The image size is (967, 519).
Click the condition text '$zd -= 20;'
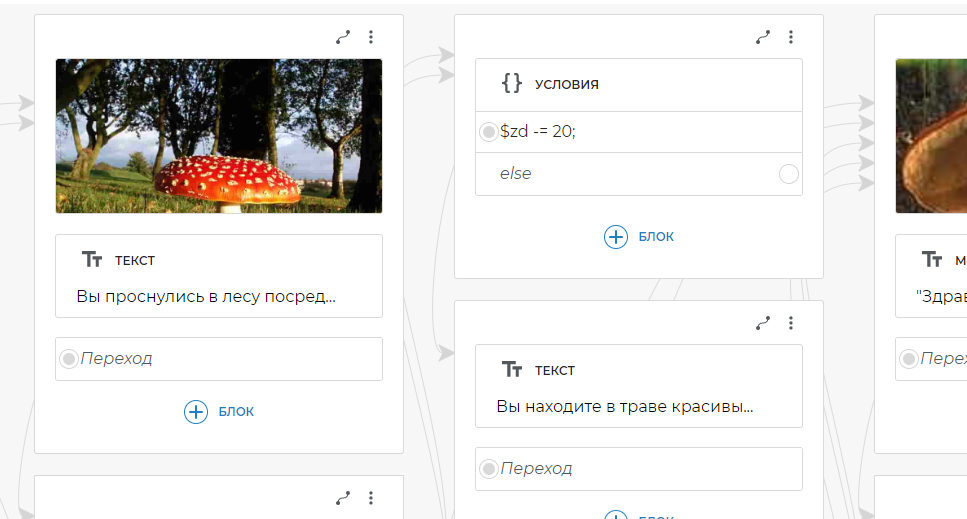538,131
